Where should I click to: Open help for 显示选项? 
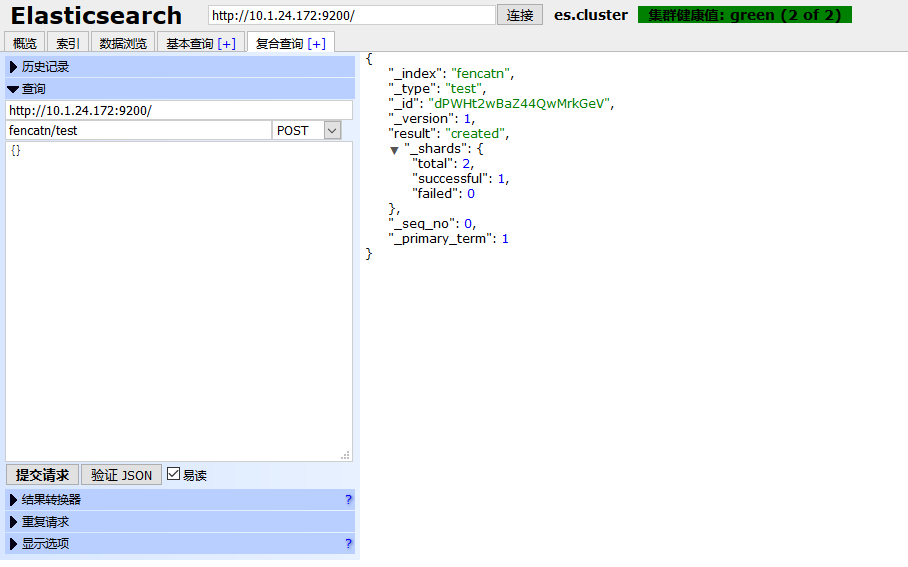348,543
